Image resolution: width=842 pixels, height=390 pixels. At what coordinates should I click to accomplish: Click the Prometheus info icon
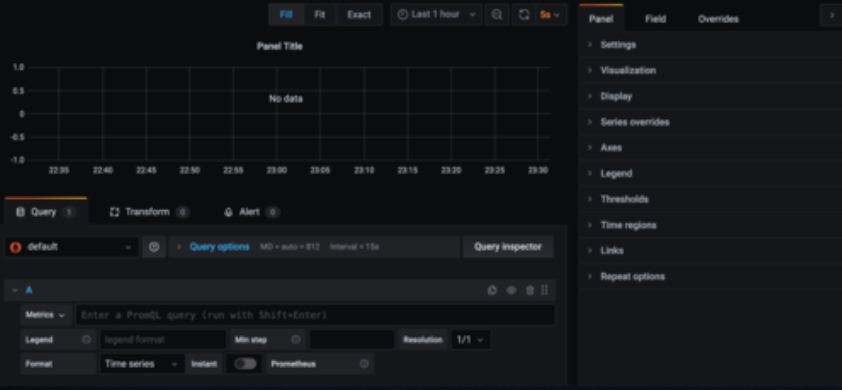pyautogui.click(x=364, y=364)
